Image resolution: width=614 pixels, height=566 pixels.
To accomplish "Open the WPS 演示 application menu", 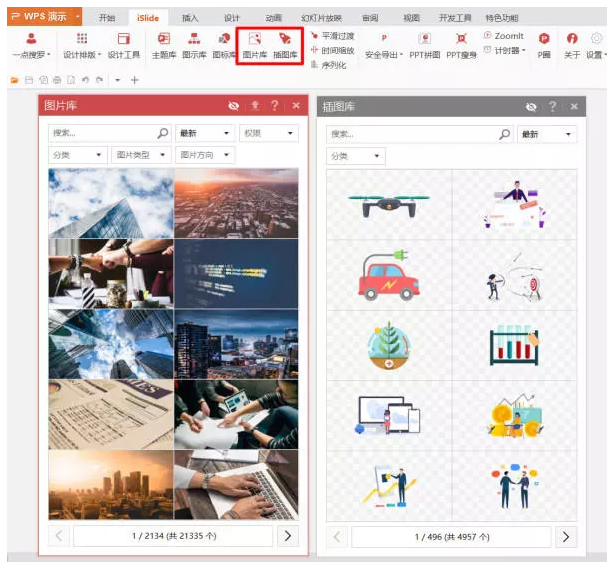I will point(45,16).
